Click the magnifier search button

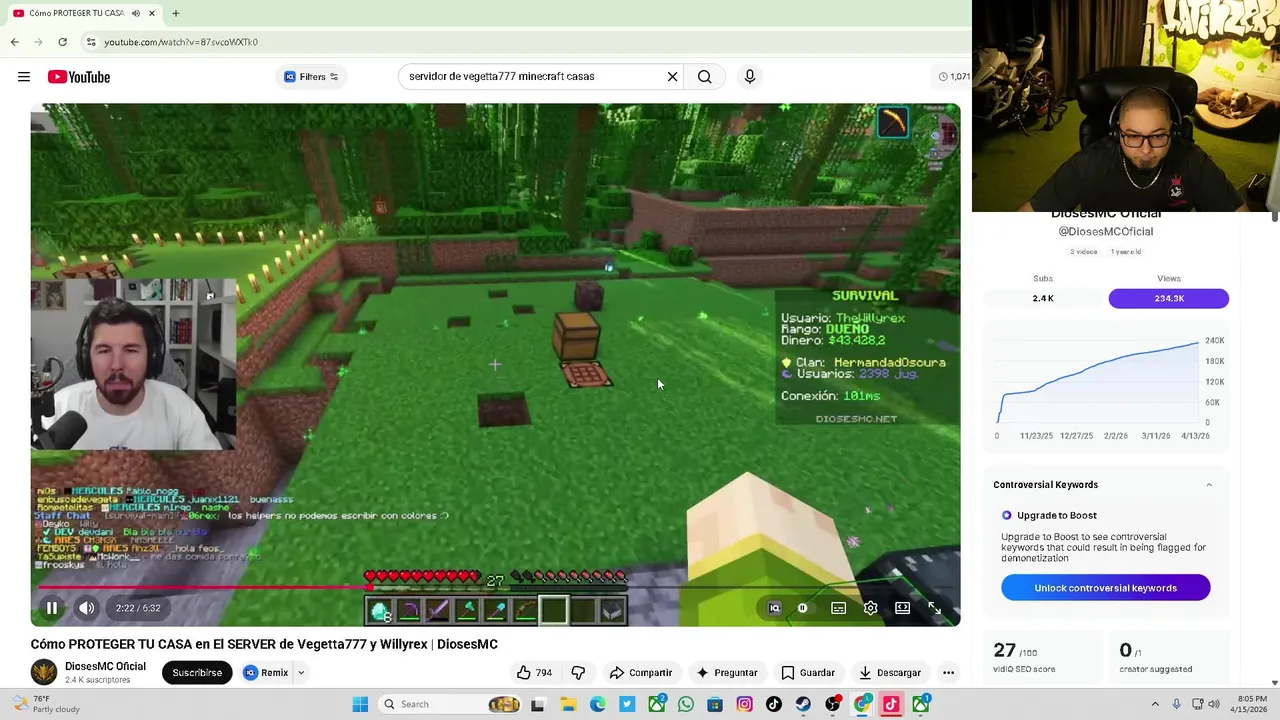[x=705, y=76]
